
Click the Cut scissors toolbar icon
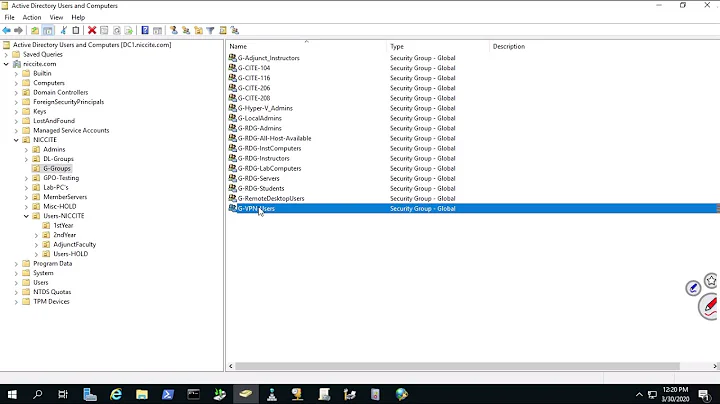(63, 30)
